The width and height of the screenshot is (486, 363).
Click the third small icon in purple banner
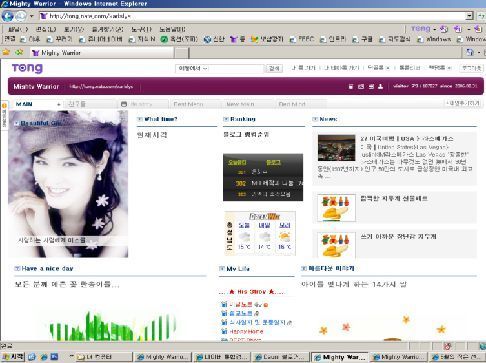[371, 87]
